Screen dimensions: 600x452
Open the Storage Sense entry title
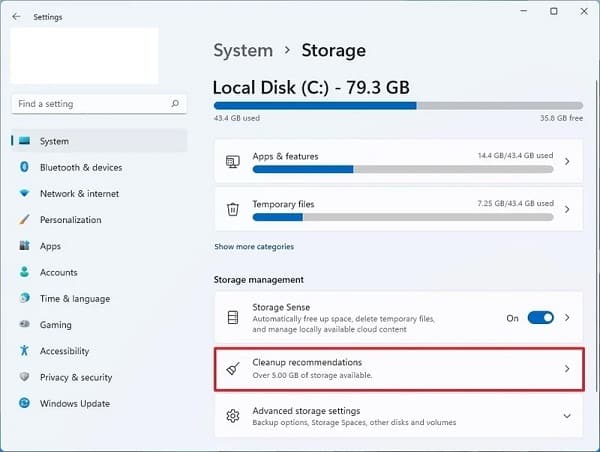point(281,307)
